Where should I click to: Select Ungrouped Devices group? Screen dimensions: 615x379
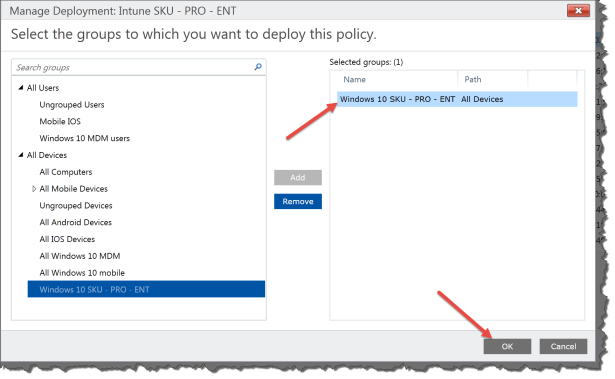pos(76,206)
